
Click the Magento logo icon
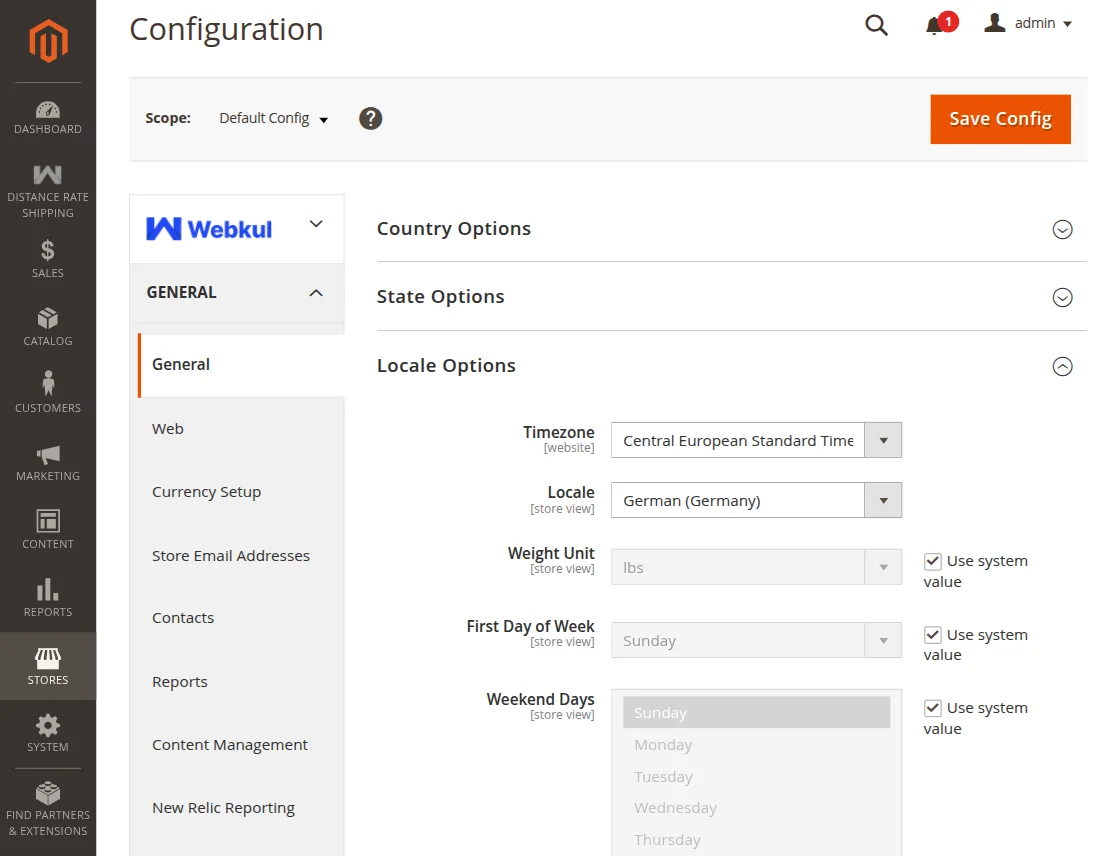point(47,41)
